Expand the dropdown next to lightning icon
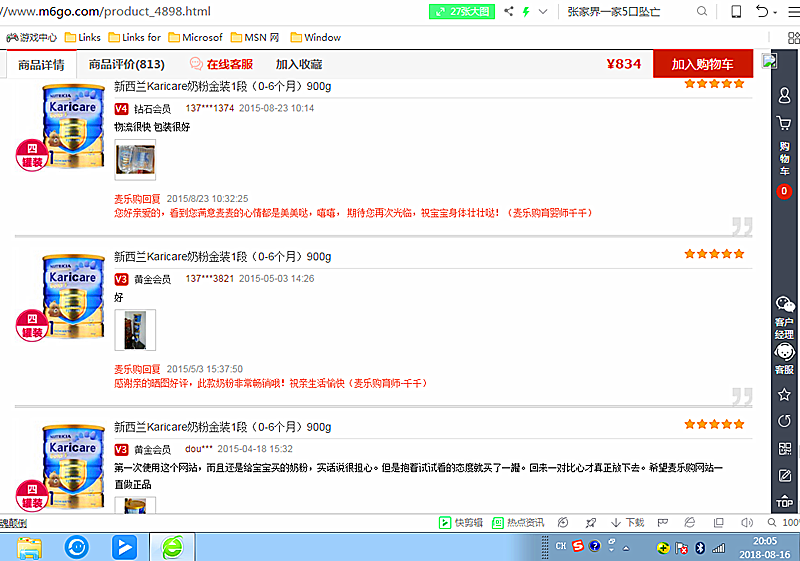The image size is (800, 561). [x=543, y=12]
